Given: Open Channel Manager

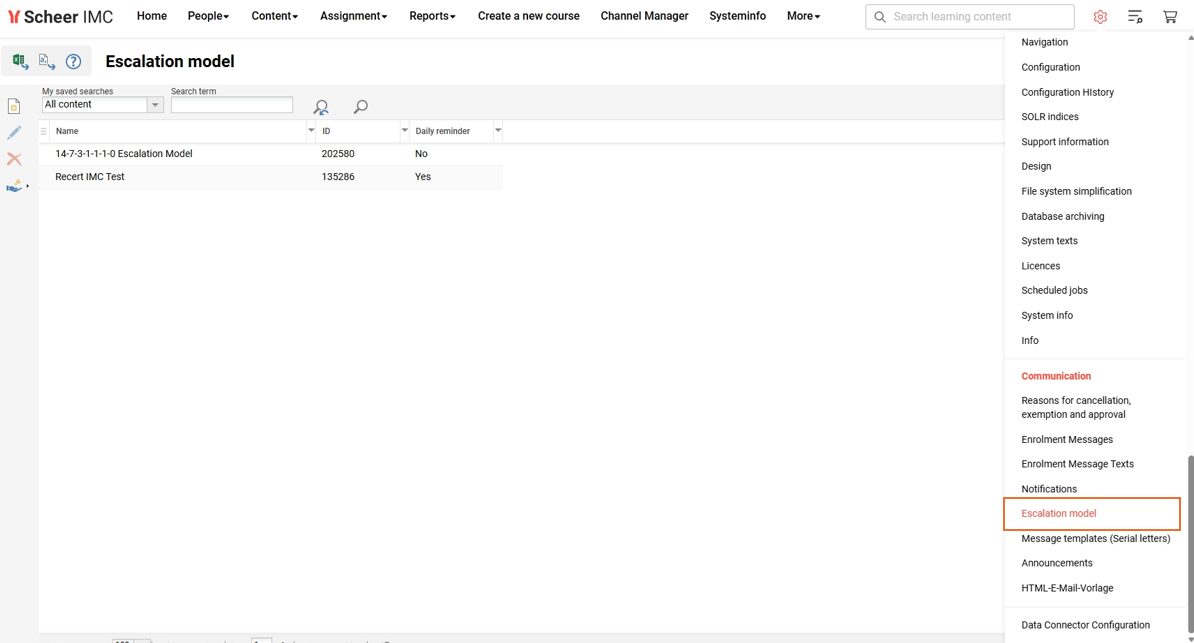Looking at the screenshot, I should [644, 16].
